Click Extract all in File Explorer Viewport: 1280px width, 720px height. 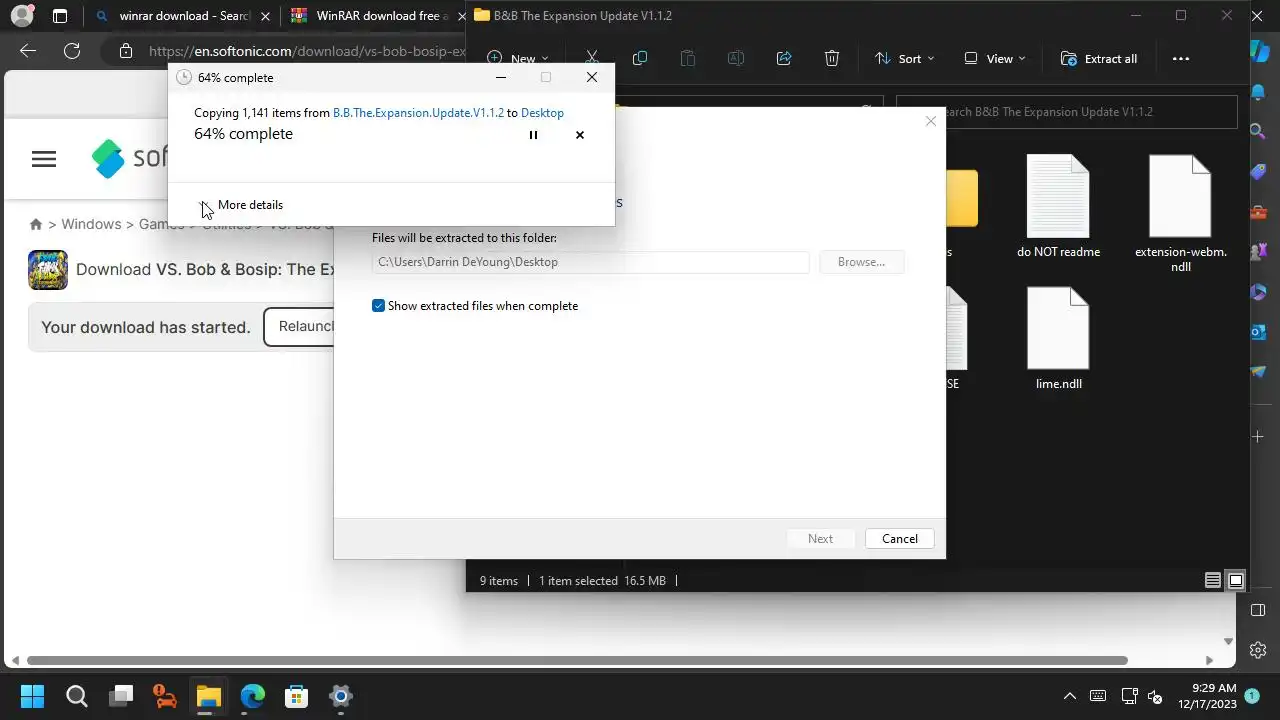pos(1099,59)
